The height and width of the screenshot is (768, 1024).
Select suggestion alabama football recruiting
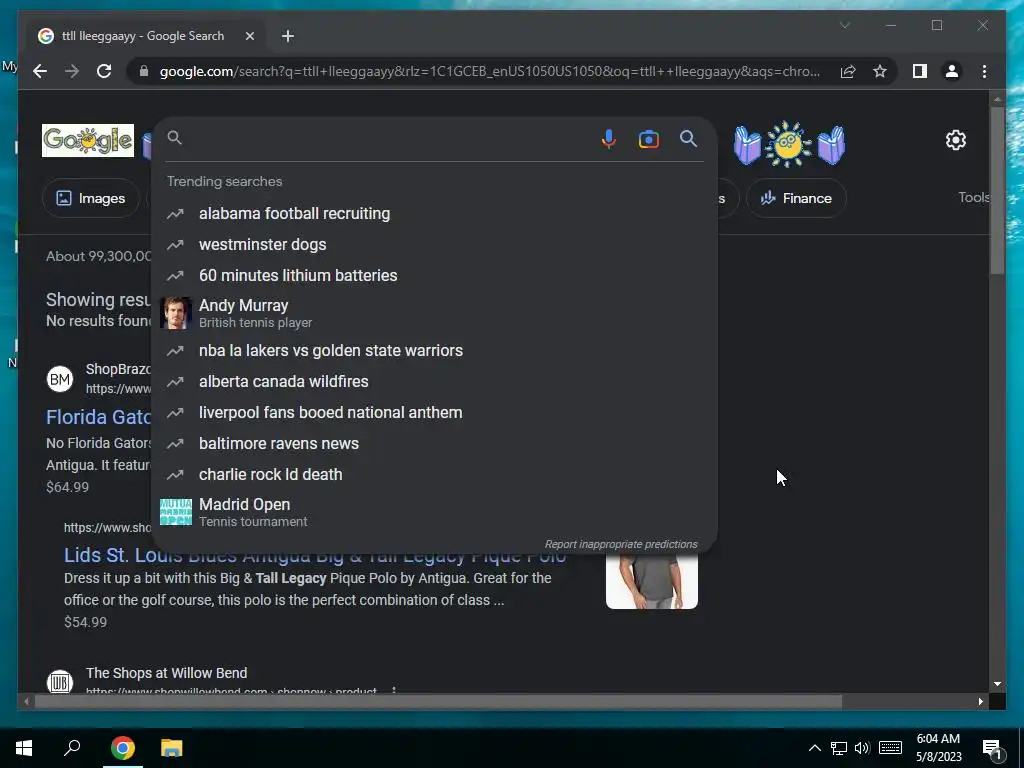tap(434, 214)
